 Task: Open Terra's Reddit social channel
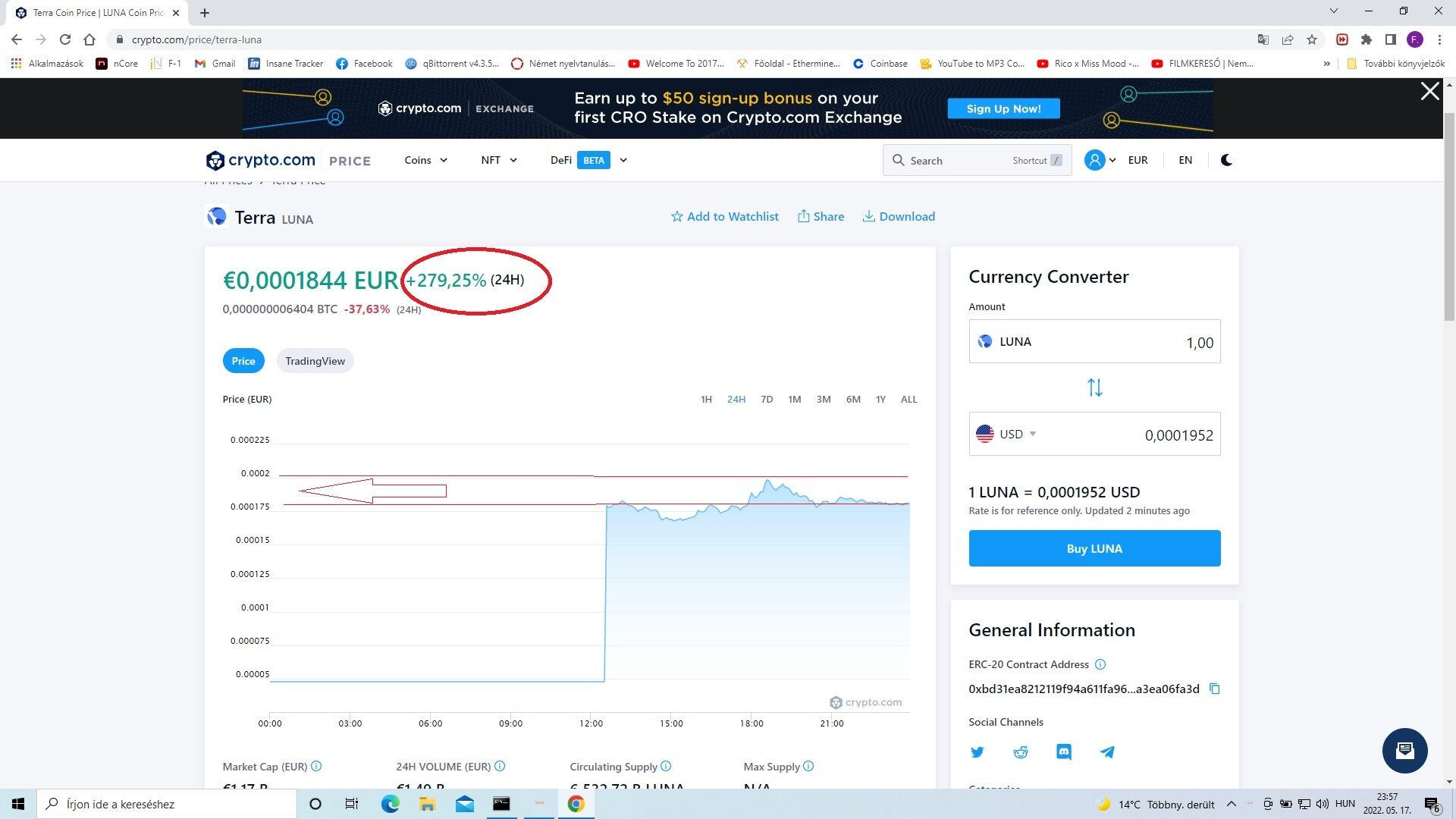pyautogui.click(x=1021, y=752)
